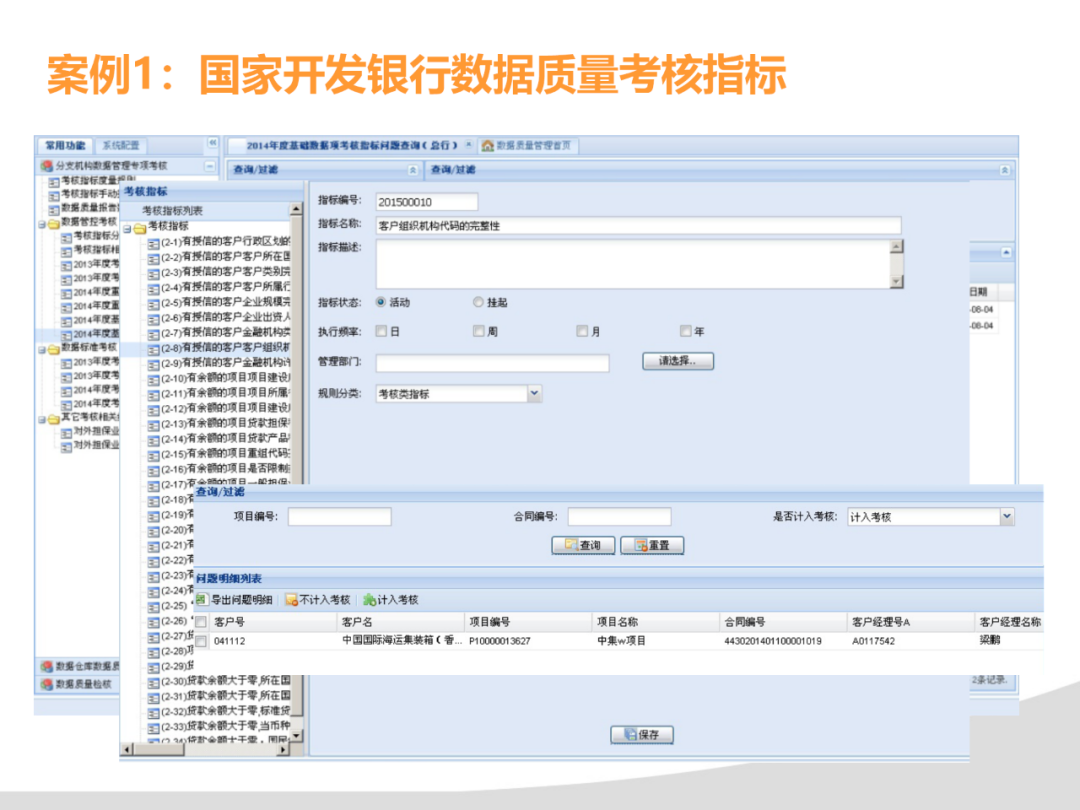The width and height of the screenshot is (1080, 810).
Task: Click the page icon of indicator (2-1)
Action: [154, 242]
